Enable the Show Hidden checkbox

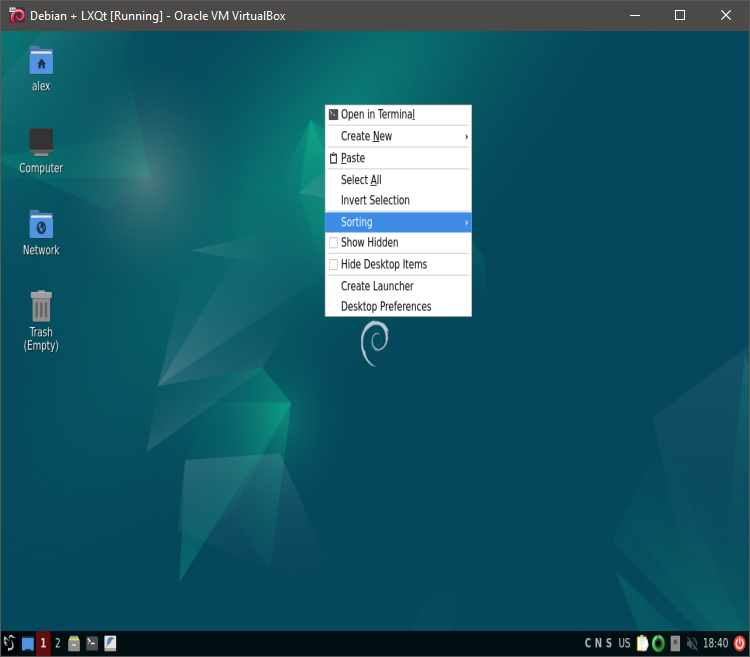pos(333,242)
